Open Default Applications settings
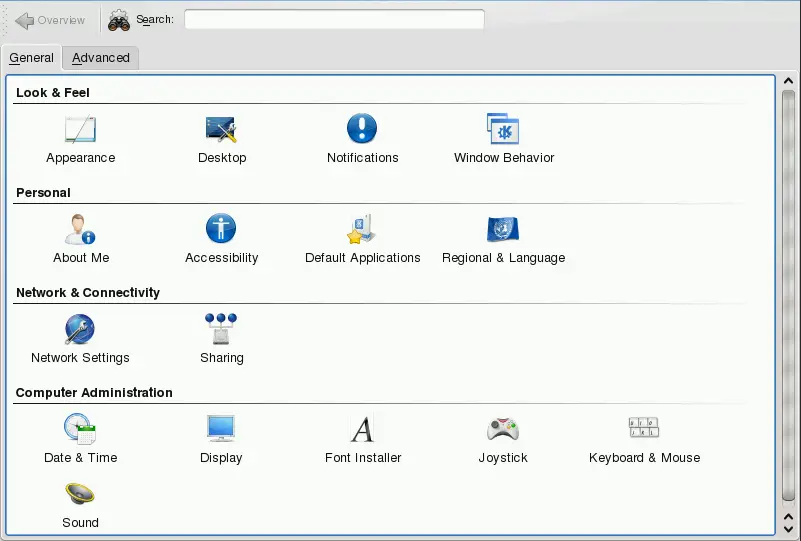This screenshot has height=541, width=801. [x=362, y=230]
